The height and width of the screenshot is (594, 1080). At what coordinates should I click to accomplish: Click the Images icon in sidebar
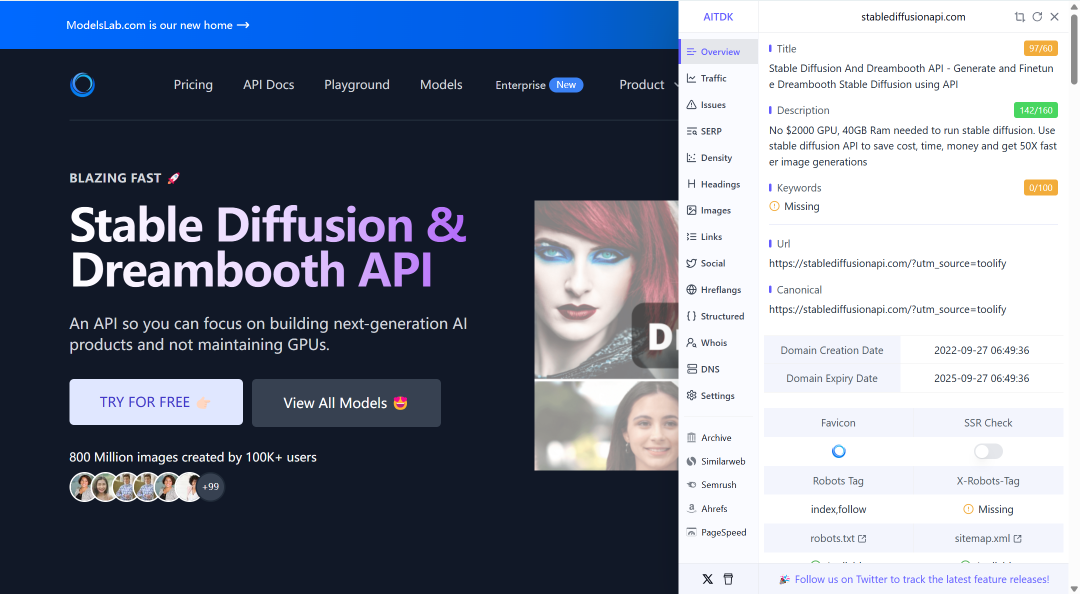point(692,210)
